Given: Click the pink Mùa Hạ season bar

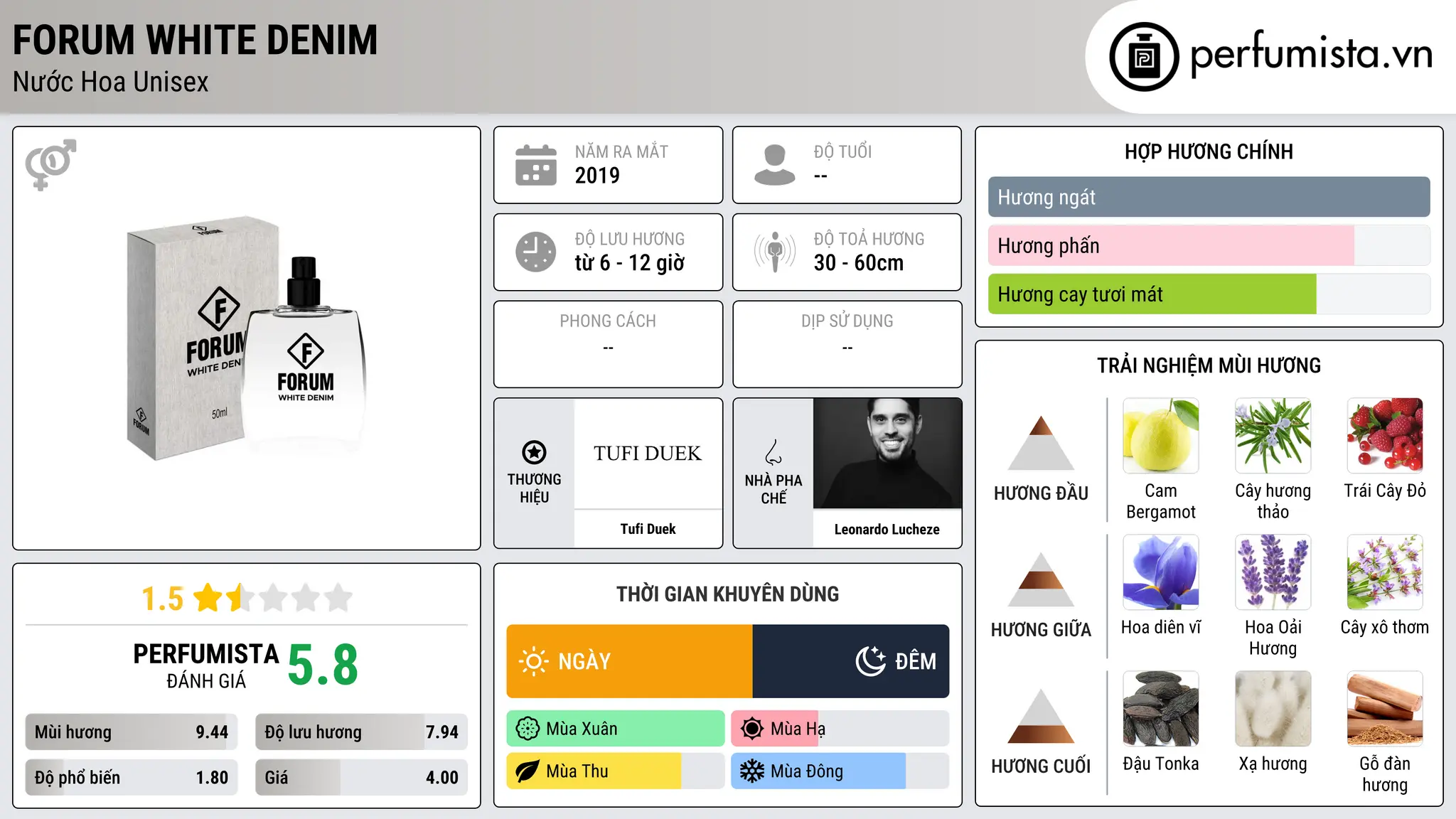Looking at the screenshot, I should tap(840, 729).
